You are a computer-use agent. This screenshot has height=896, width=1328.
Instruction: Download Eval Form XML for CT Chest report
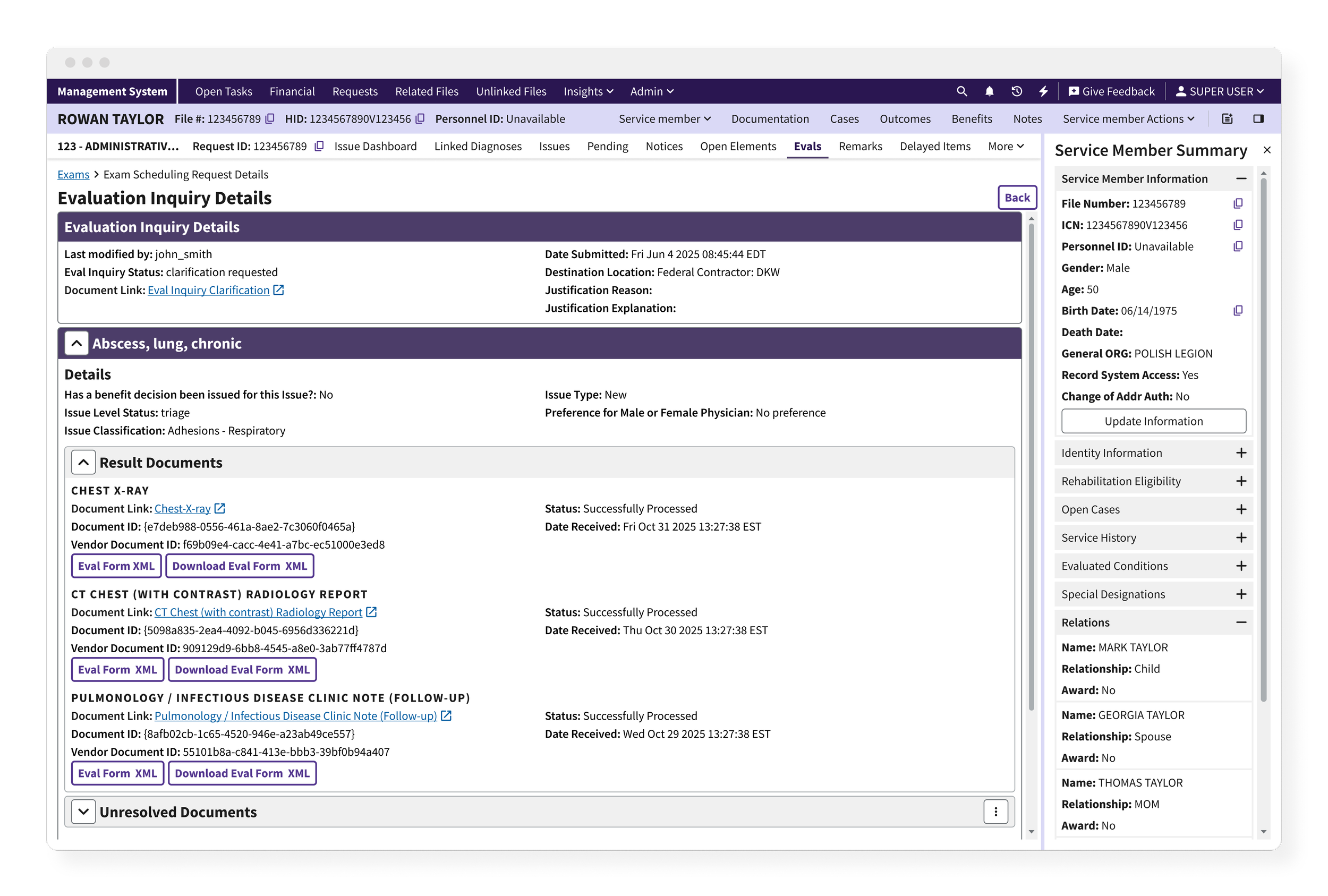pos(242,670)
